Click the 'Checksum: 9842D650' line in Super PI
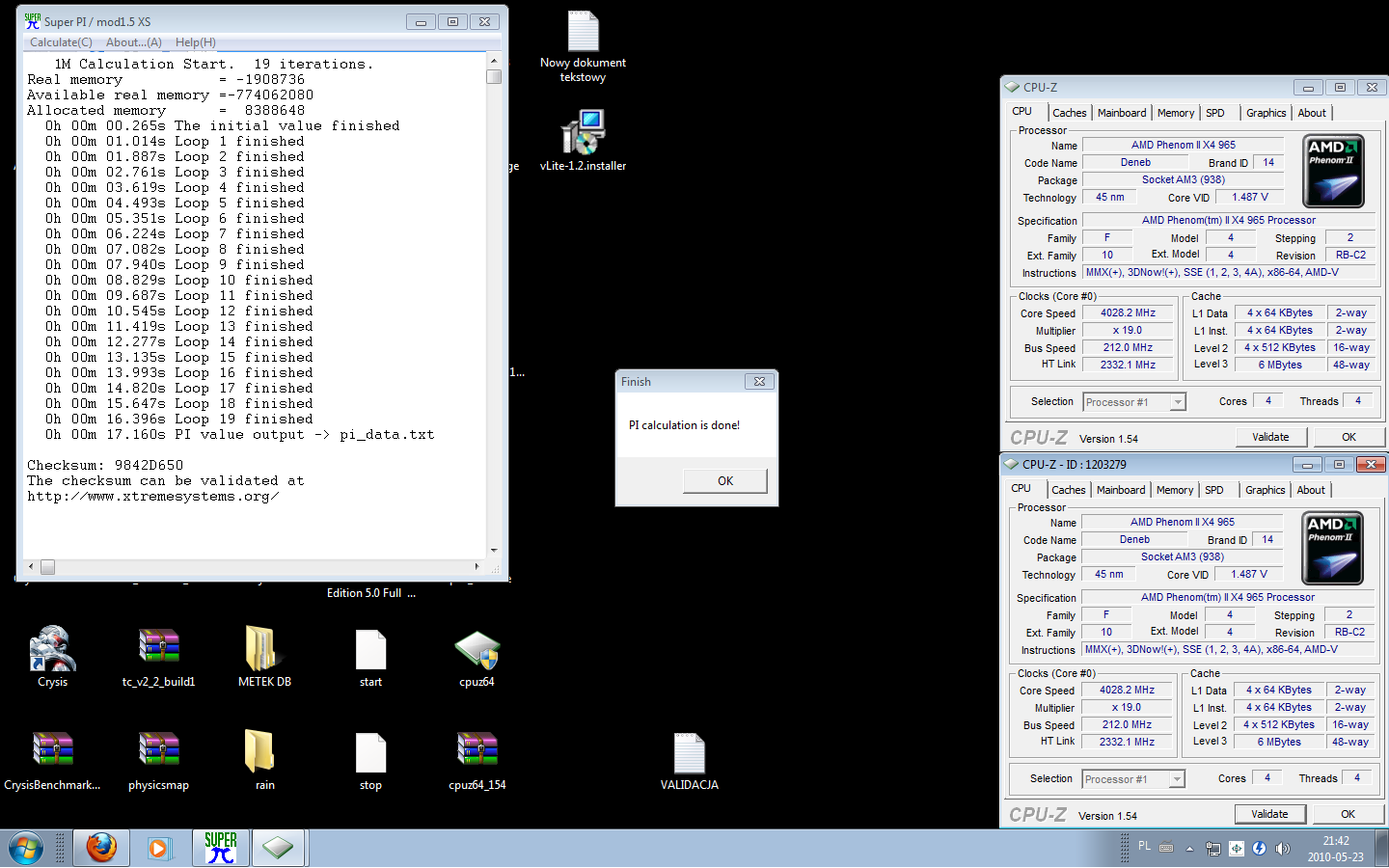Image resolution: width=1389 pixels, height=868 pixels. (105, 465)
